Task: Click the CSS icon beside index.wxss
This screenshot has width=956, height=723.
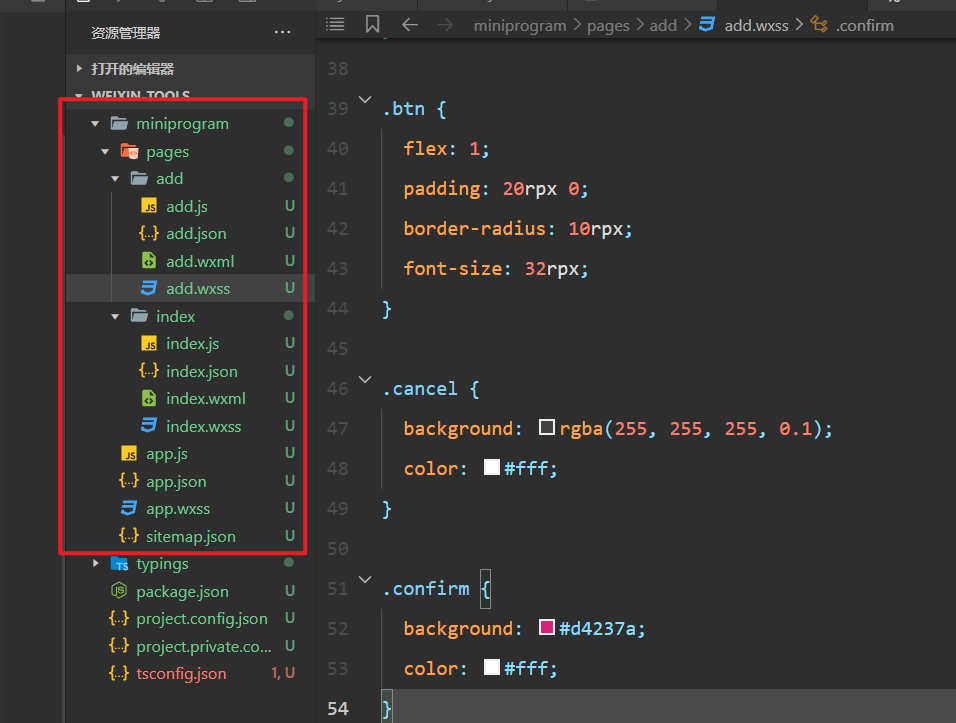Action: (149, 426)
